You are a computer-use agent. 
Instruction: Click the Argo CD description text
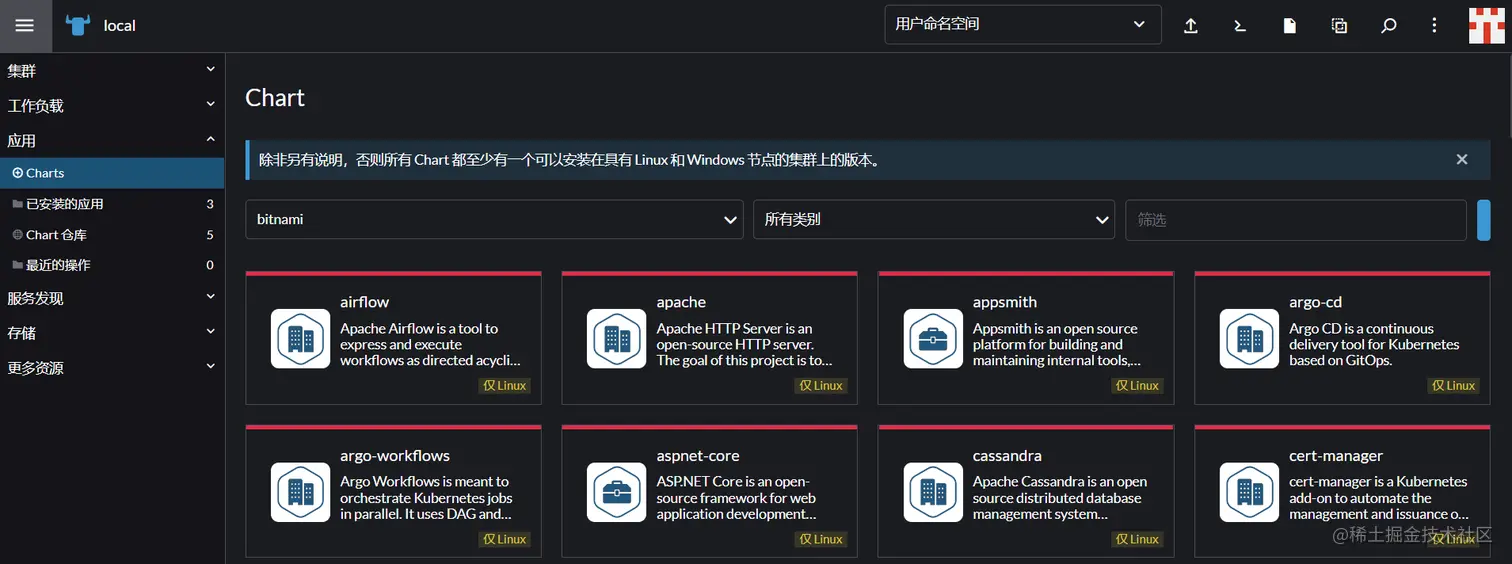tap(1374, 344)
